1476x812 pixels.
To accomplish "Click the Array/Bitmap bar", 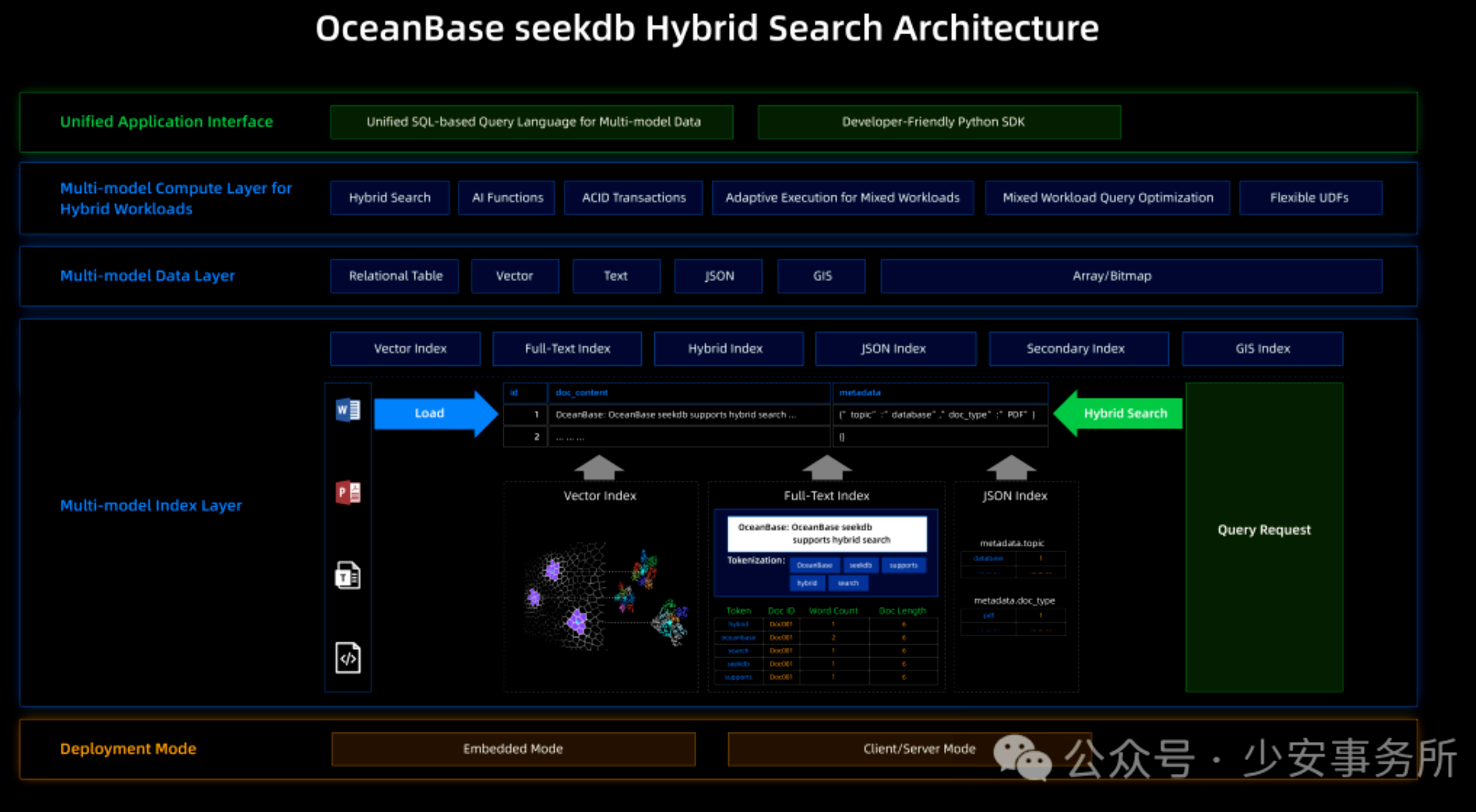I will coord(1112,276).
